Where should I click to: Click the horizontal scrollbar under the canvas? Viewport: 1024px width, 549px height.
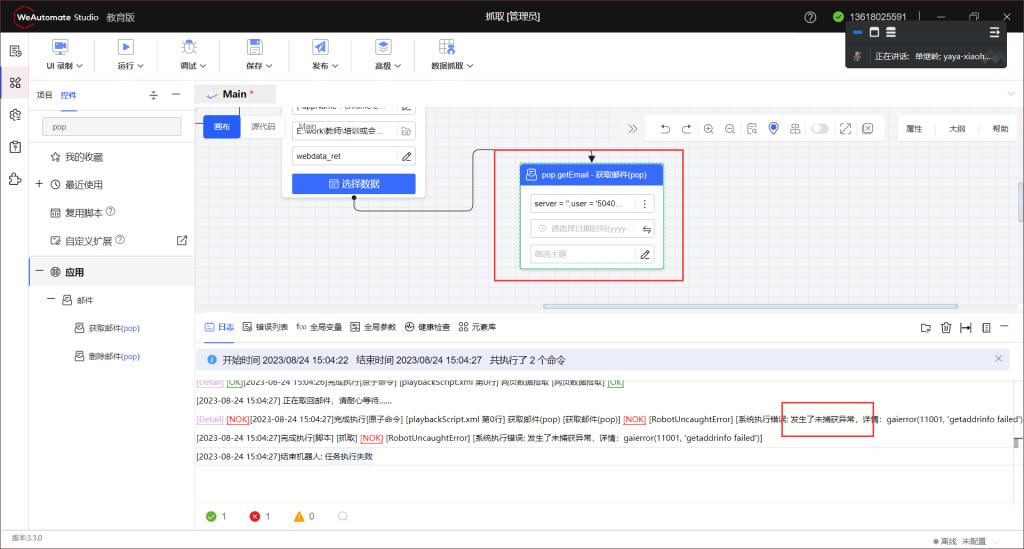coord(750,306)
